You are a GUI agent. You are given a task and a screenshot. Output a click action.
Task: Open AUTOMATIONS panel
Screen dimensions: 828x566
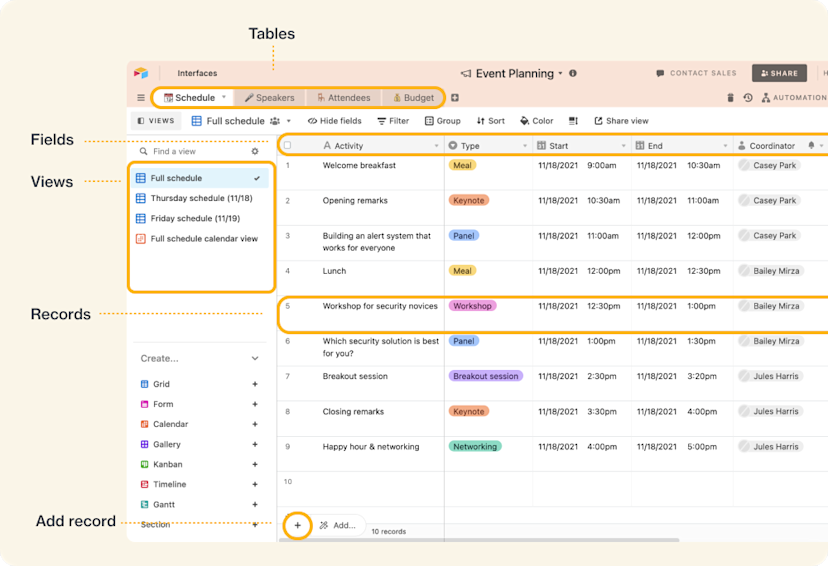coord(794,98)
